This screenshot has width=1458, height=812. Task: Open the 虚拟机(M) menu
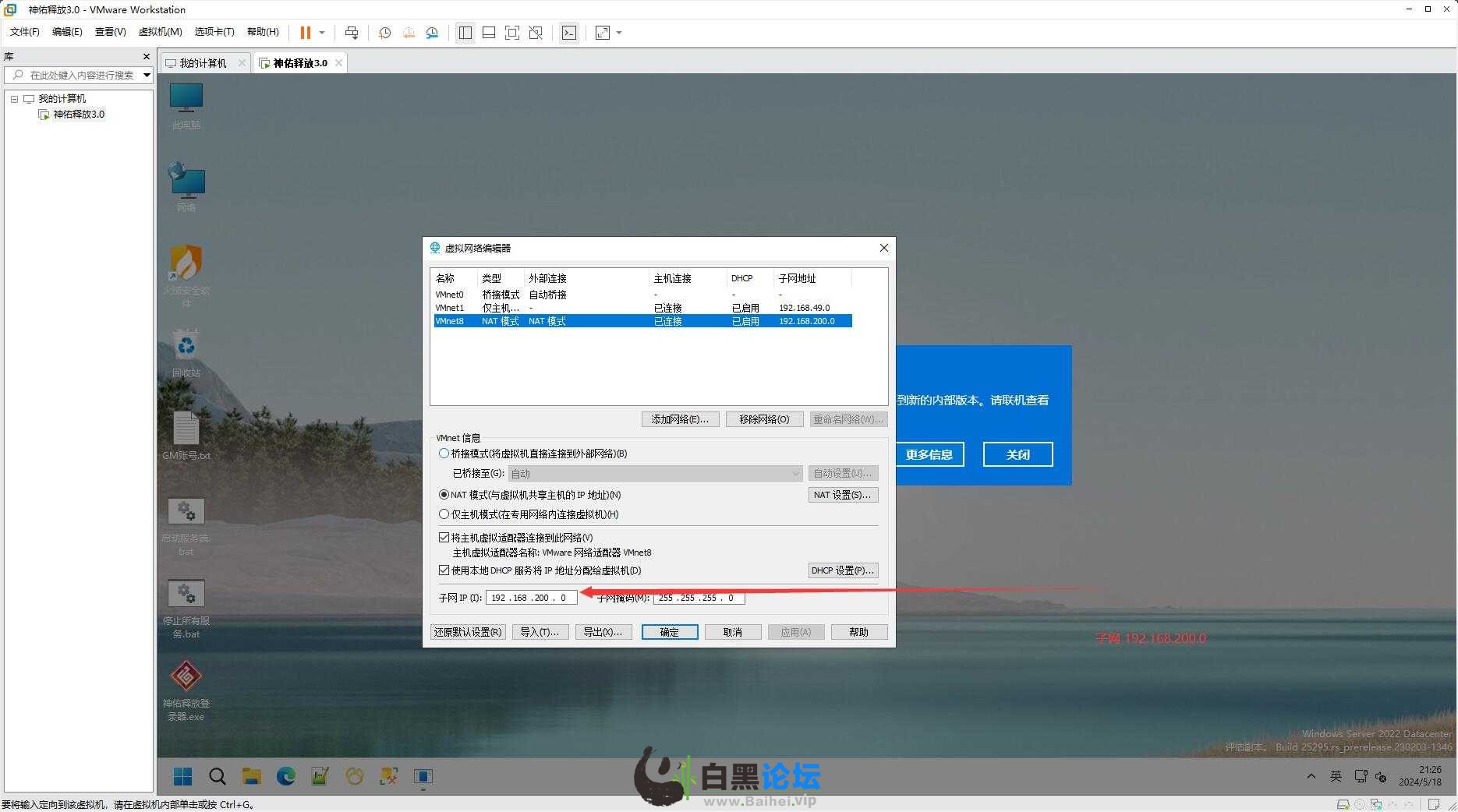160,32
